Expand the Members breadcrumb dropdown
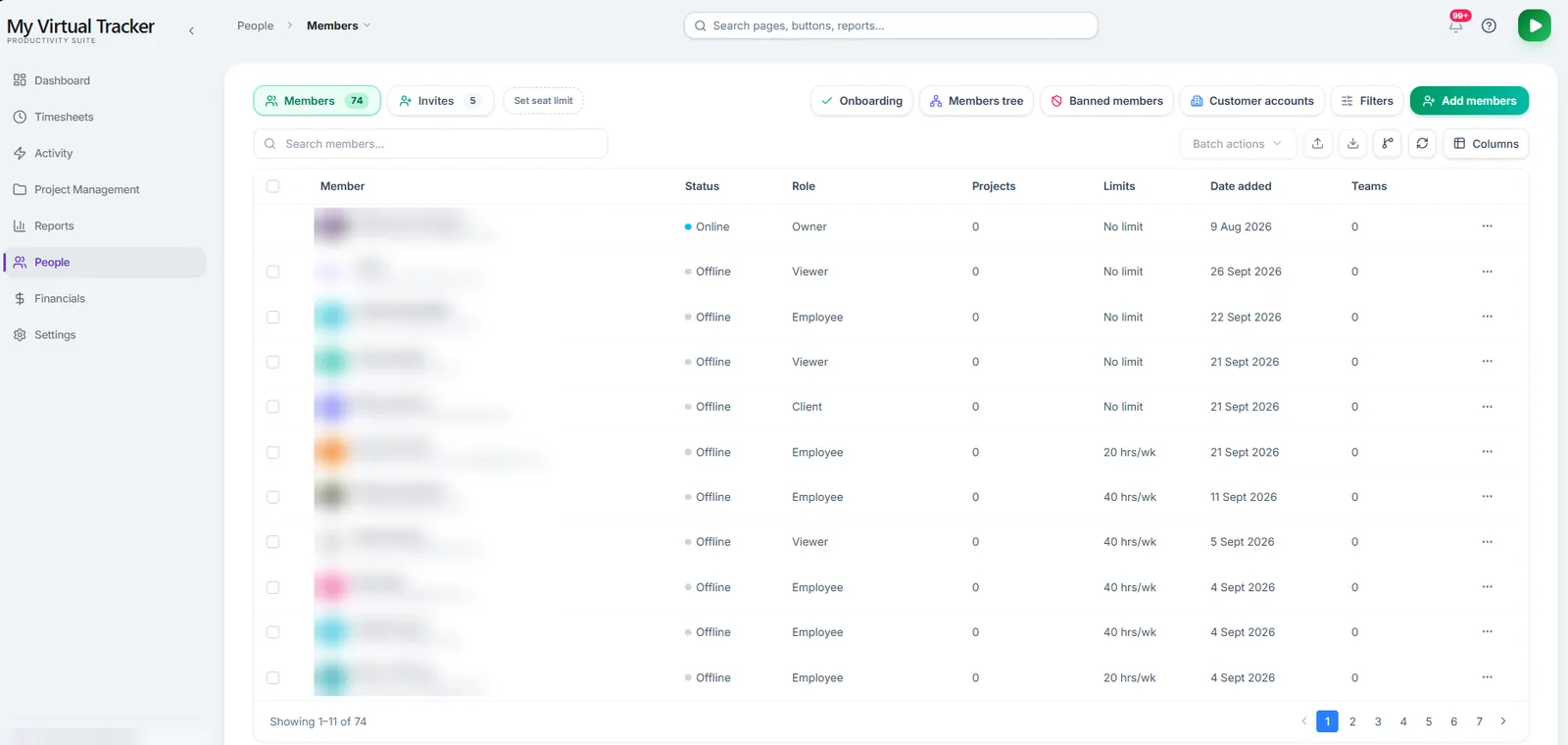 click(338, 25)
